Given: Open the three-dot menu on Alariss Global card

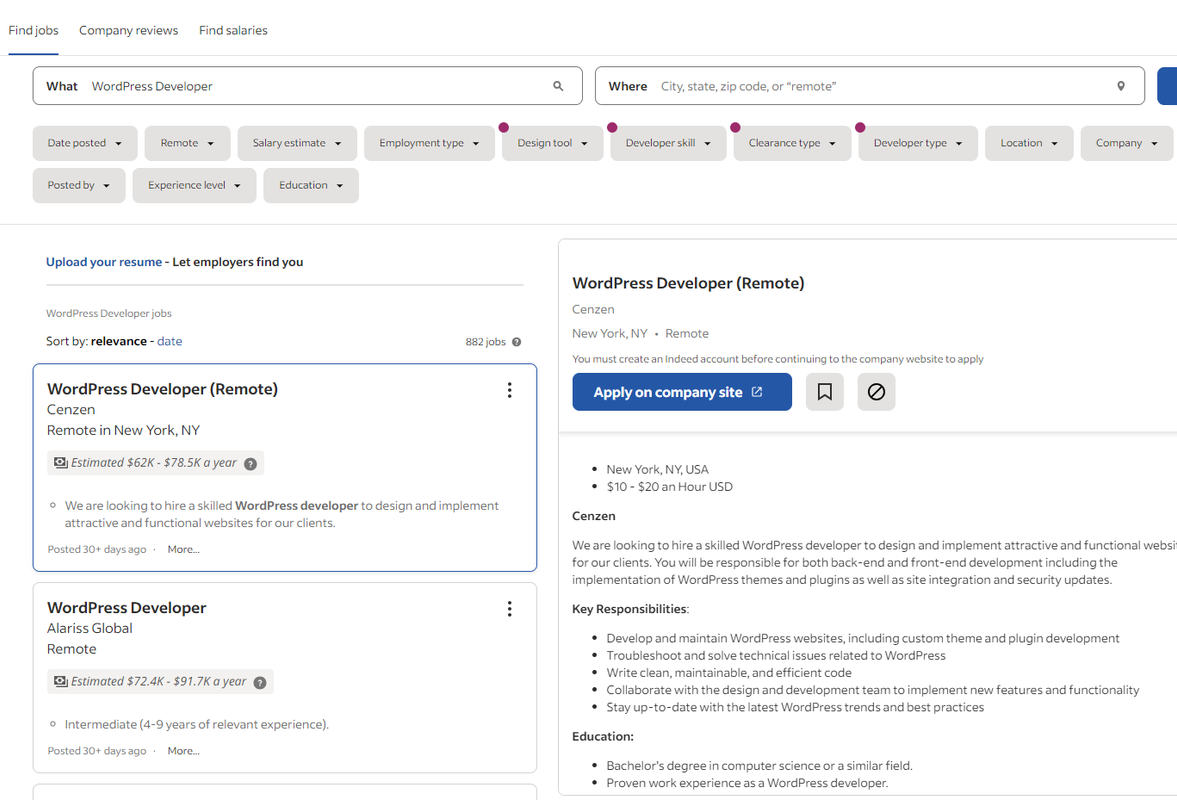Looking at the screenshot, I should point(510,609).
